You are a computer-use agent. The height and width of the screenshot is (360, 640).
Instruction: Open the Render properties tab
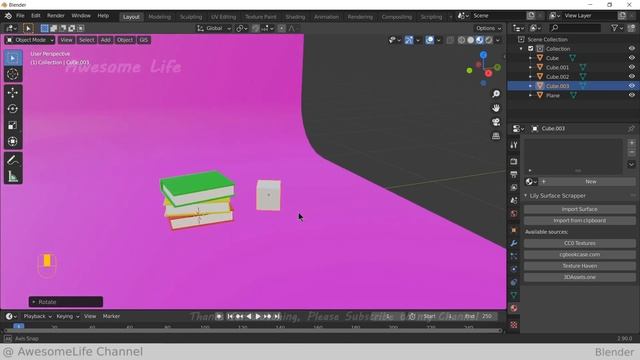(514, 162)
